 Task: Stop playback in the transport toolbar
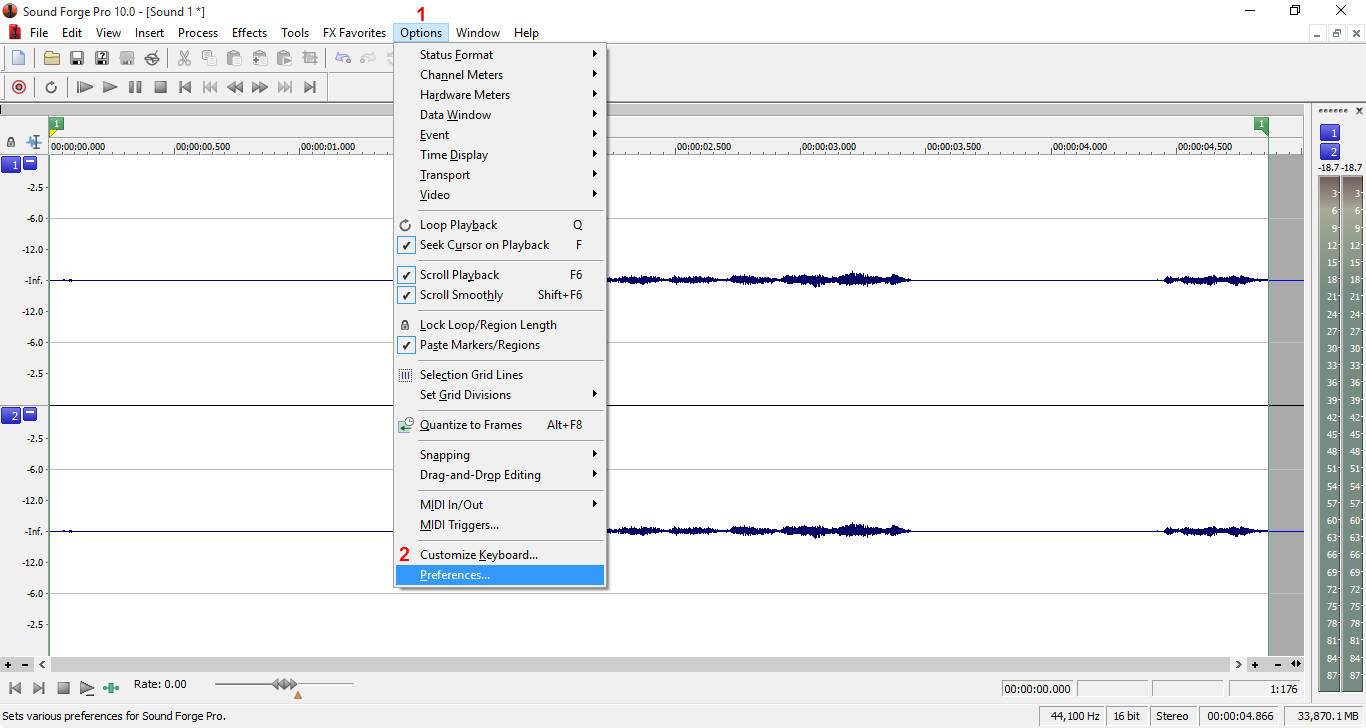(x=160, y=87)
